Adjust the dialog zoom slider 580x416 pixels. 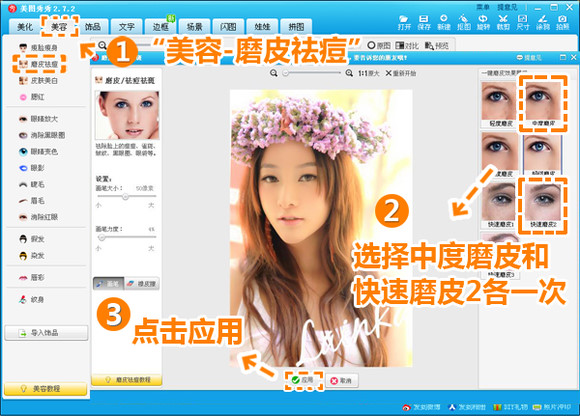pos(311,73)
